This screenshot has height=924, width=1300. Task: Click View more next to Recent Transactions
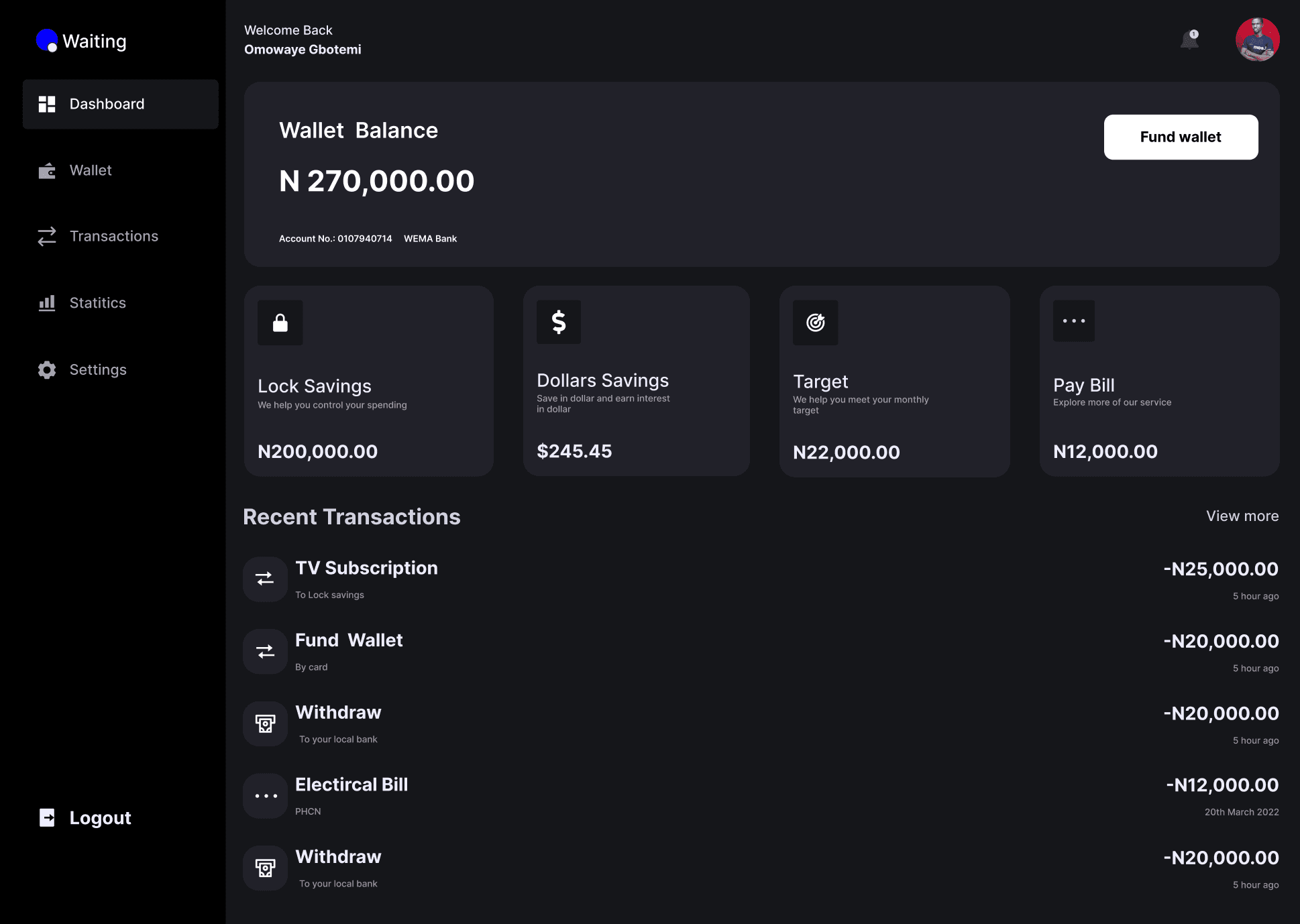[x=1242, y=516]
